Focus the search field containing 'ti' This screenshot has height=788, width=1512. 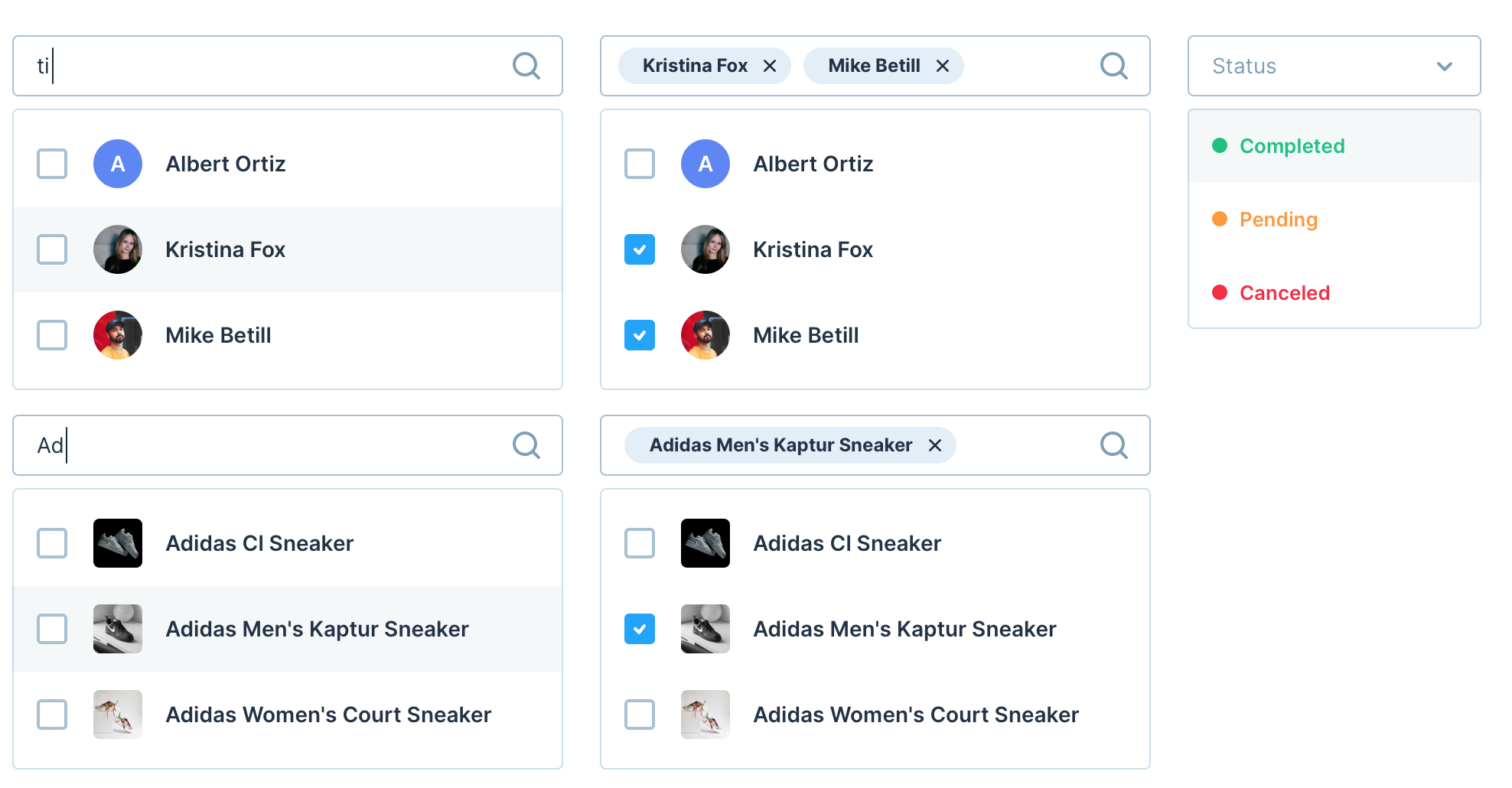[x=288, y=66]
